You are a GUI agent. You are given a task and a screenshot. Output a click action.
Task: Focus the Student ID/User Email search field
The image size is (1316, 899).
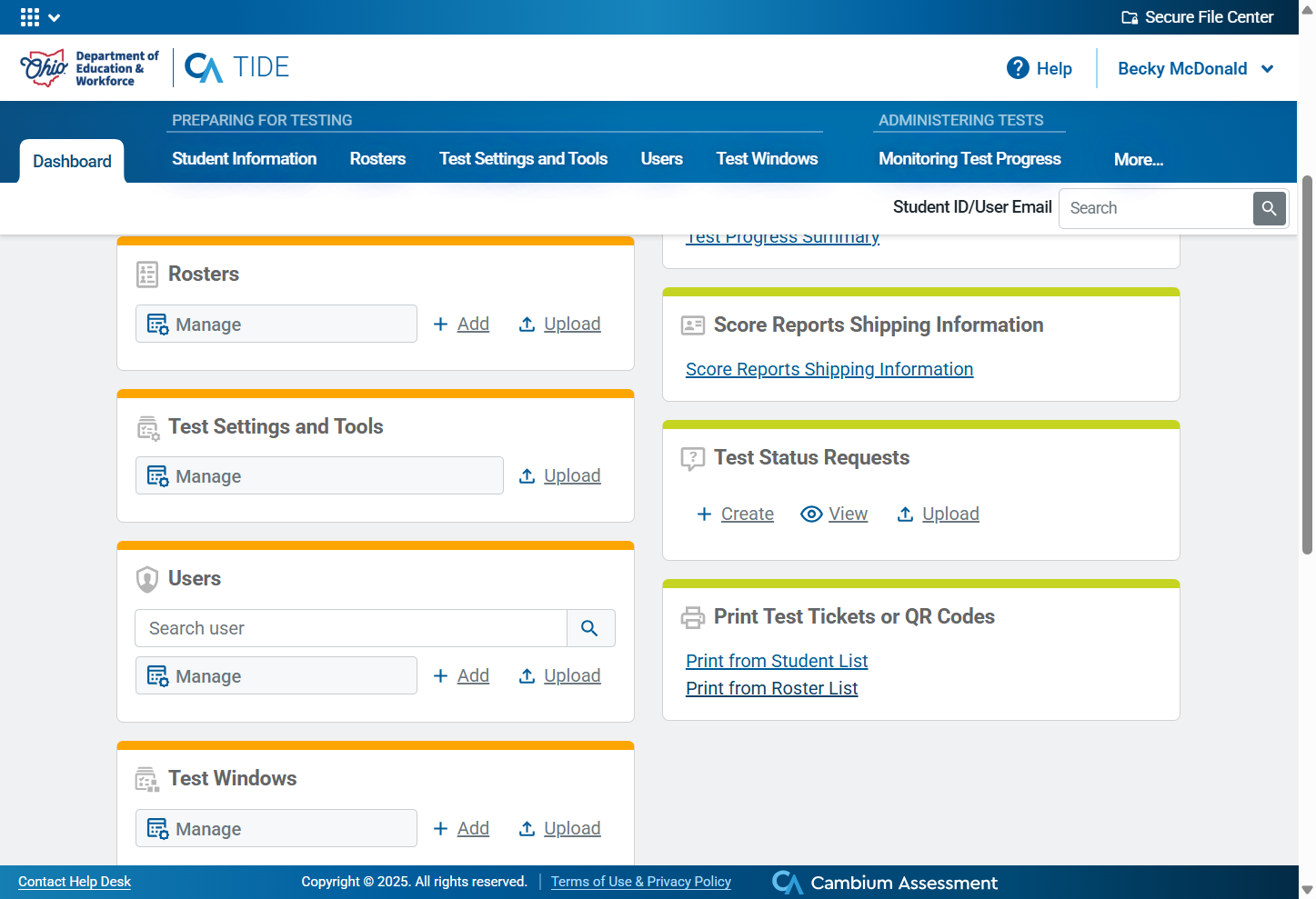pos(1156,208)
